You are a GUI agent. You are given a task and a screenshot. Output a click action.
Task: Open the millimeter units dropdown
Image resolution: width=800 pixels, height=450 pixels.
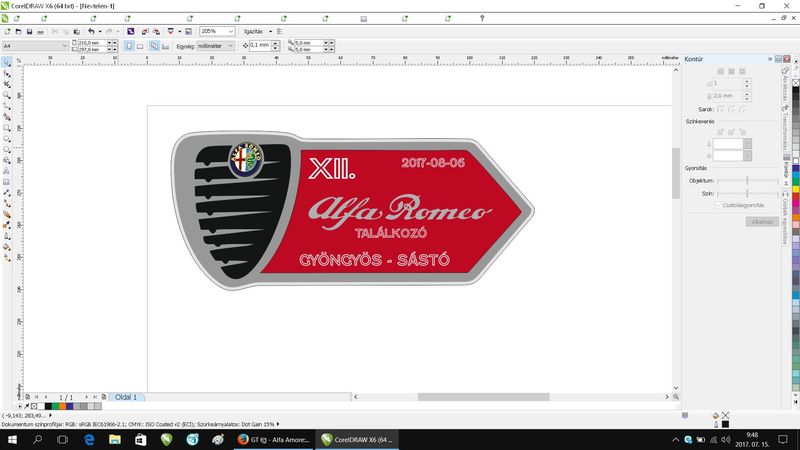pos(230,46)
